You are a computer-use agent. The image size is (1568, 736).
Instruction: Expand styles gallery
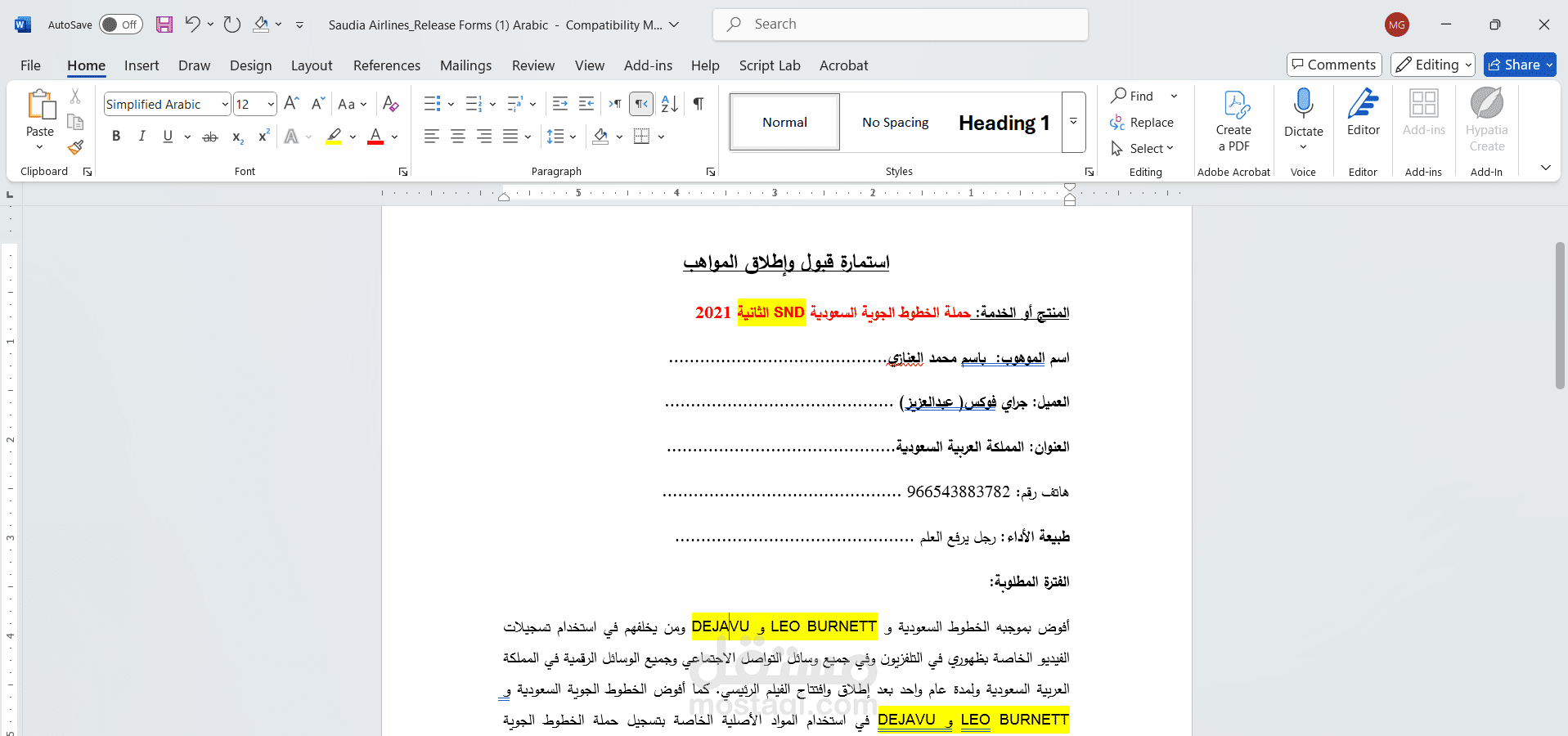(x=1073, y=122)
